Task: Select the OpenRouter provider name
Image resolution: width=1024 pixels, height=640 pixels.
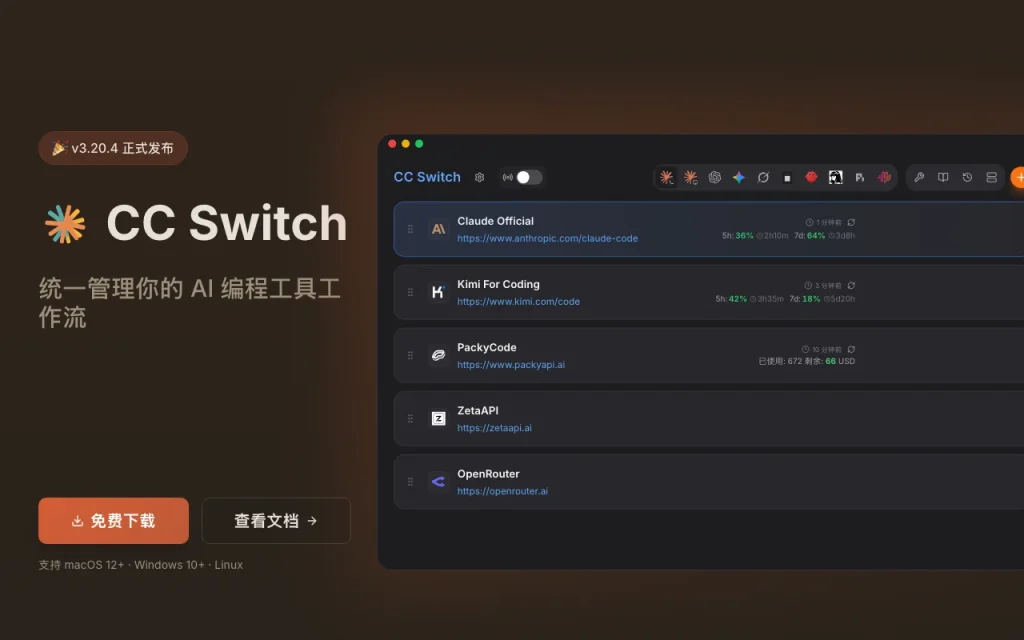Action: (x=488, y=474)
